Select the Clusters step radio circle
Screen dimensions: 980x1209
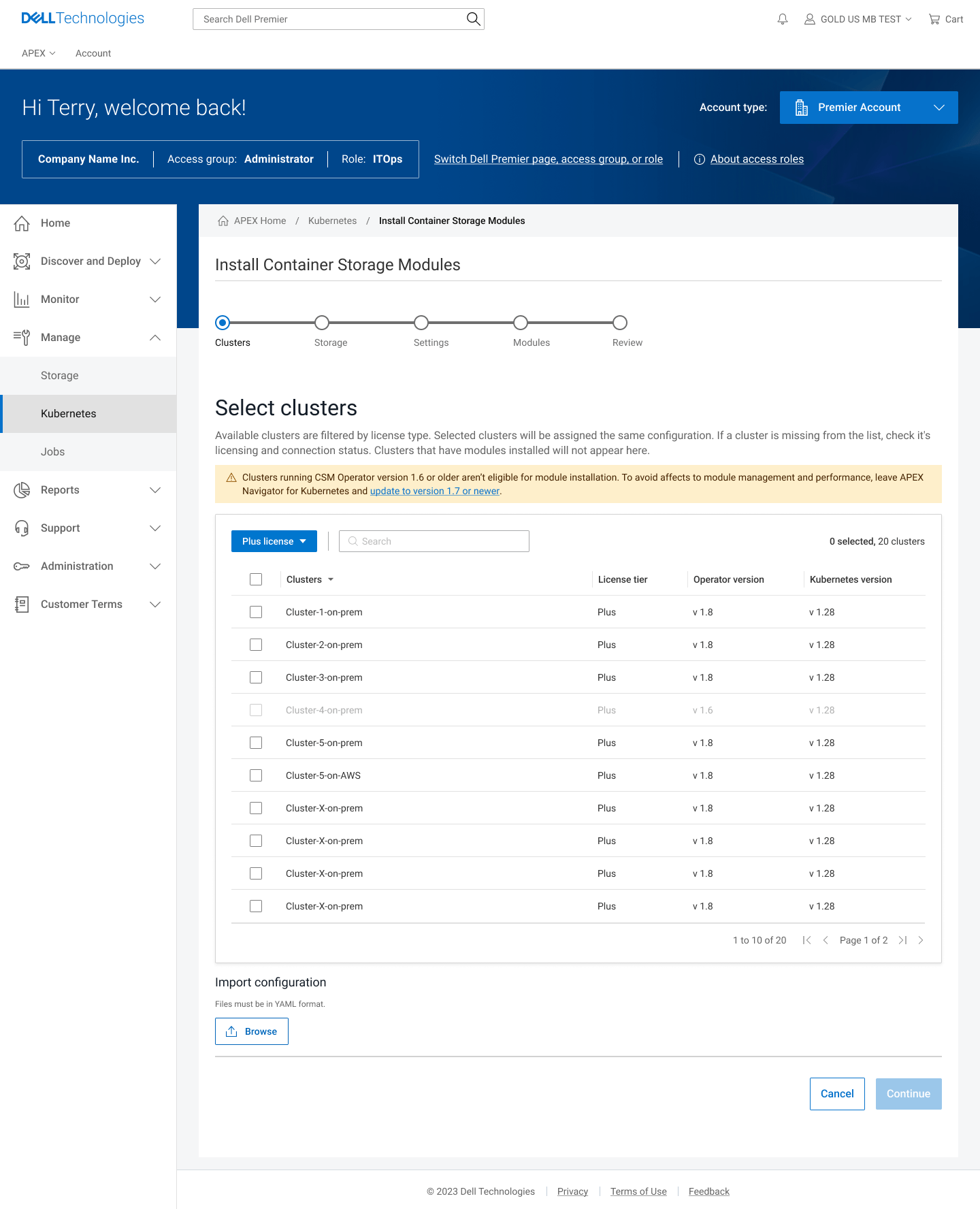point(223,323)
